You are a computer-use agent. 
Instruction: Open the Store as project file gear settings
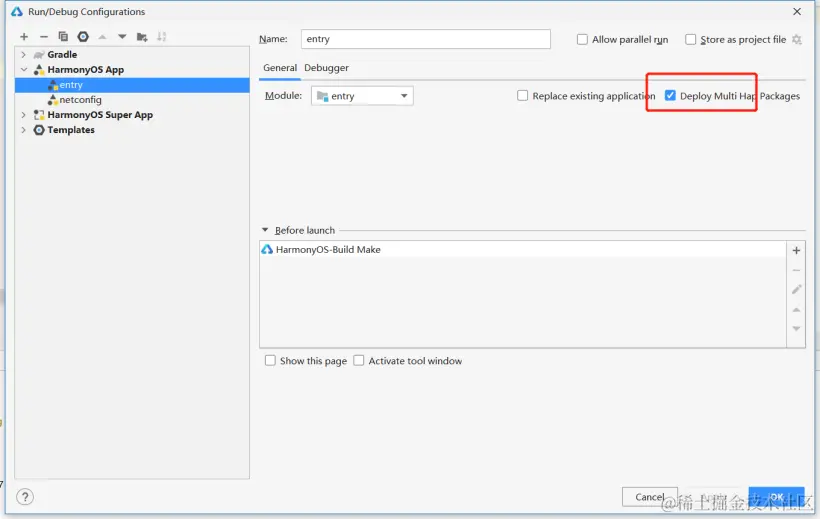[796, 39]
